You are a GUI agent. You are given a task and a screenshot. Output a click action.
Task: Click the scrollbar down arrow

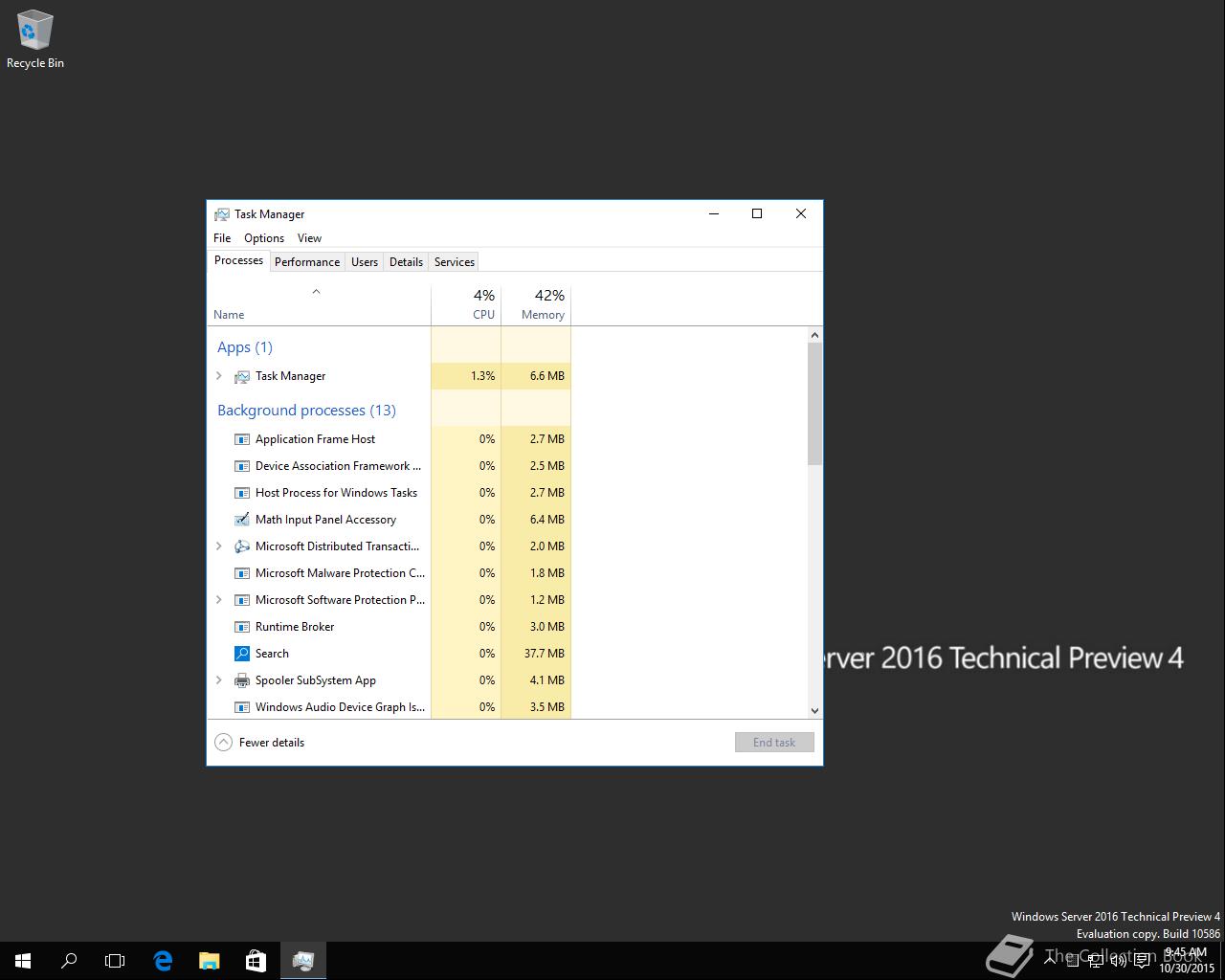point(814,711)
